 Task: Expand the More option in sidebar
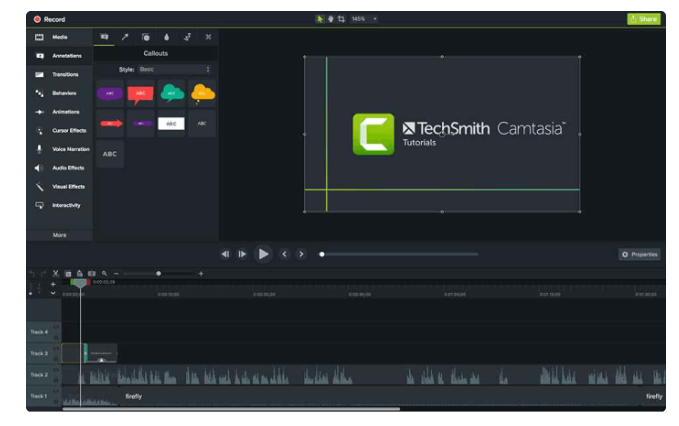pyautogui.click(x=60, y=235)
